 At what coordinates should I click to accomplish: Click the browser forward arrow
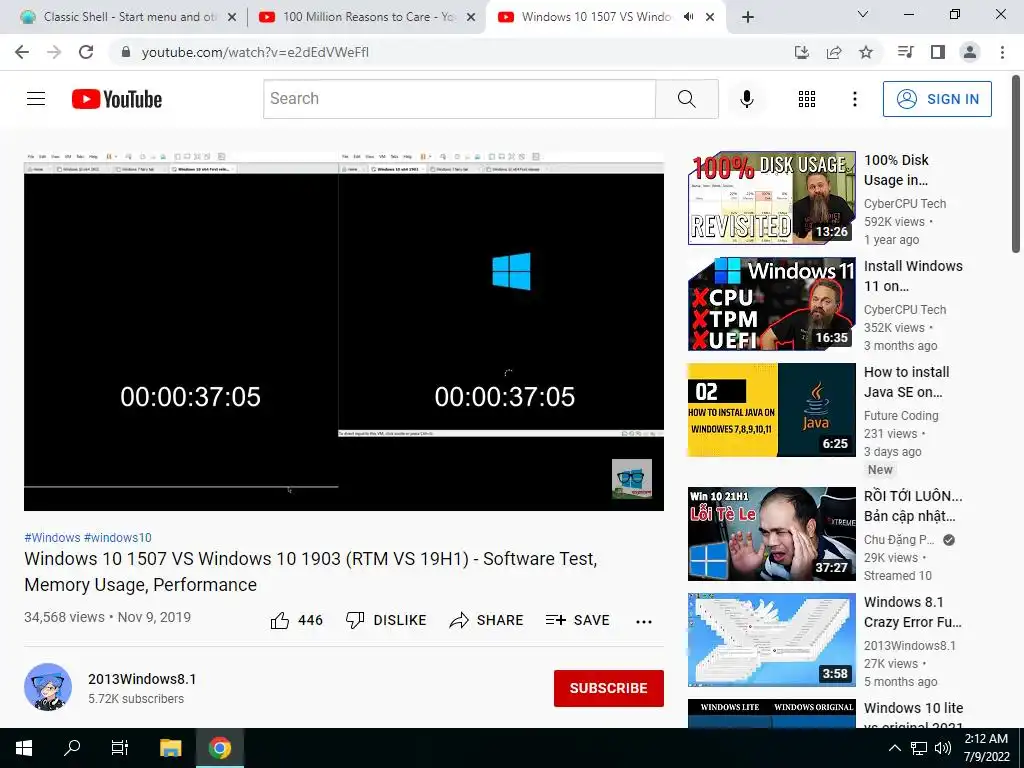click(54, 52)
